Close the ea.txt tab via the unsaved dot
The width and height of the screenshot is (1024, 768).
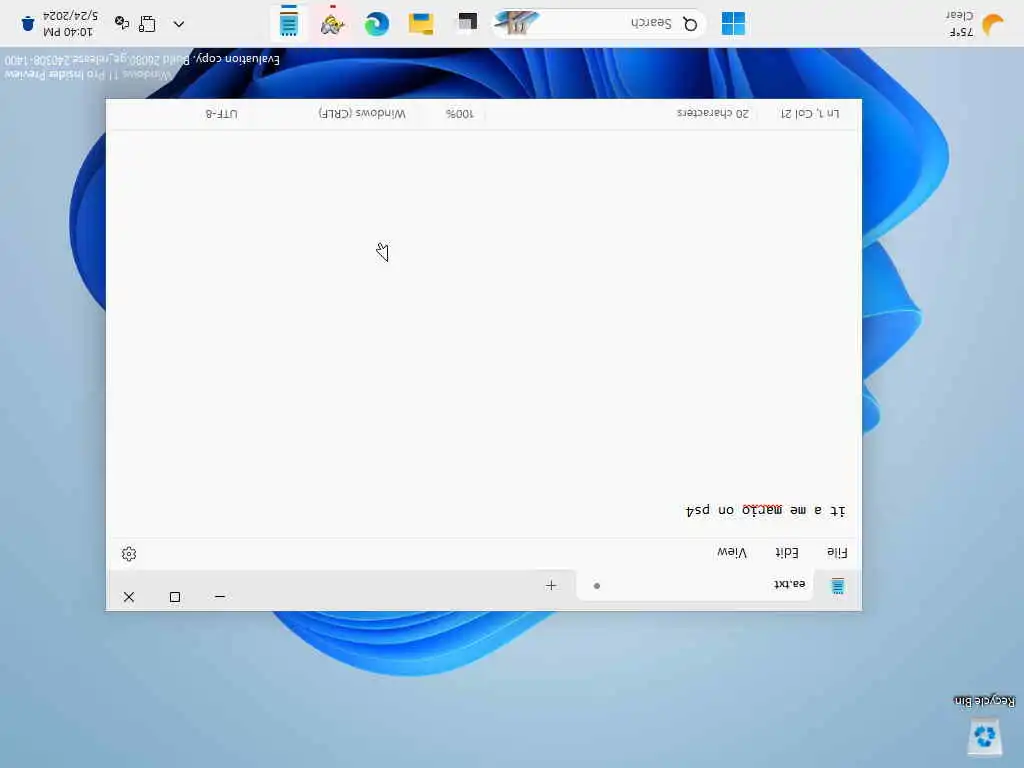(x=596, y=586)
